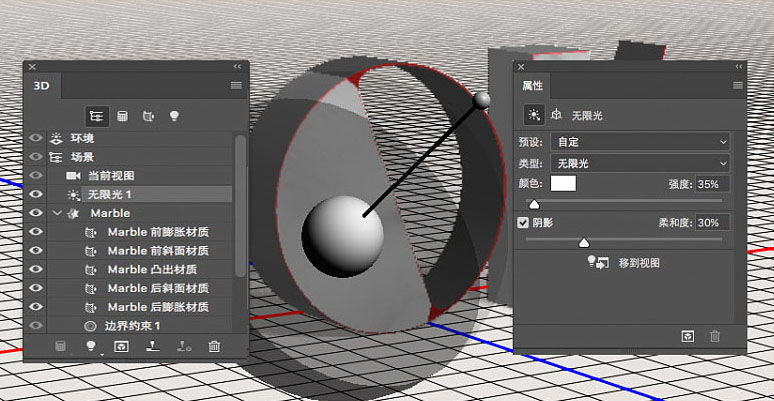Click the Marble front inflation material icon
Screen dimensions: 774x401
click(90, 232)
